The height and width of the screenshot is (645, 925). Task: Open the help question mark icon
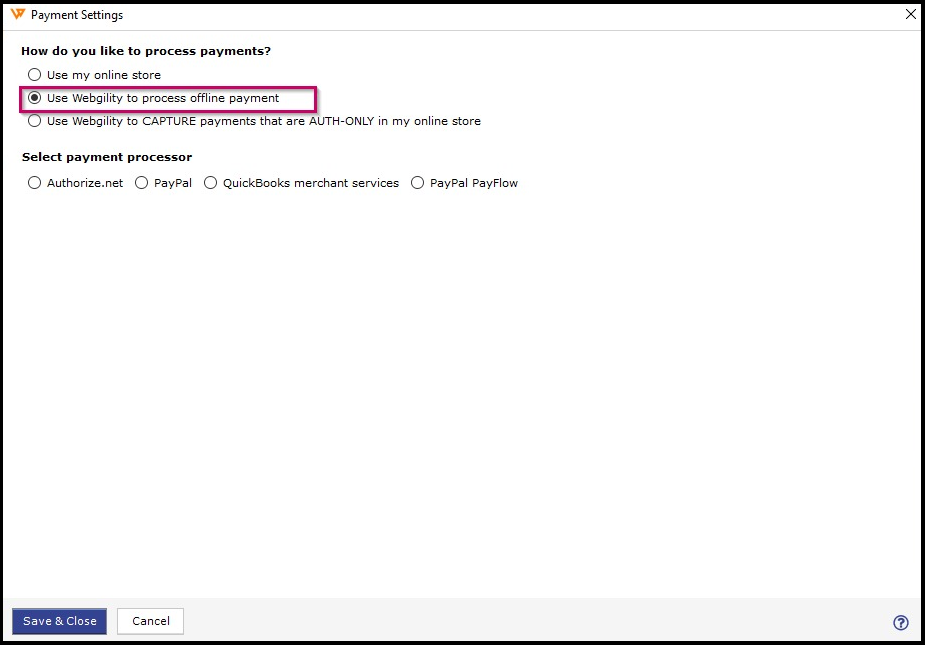pos(901,623)
